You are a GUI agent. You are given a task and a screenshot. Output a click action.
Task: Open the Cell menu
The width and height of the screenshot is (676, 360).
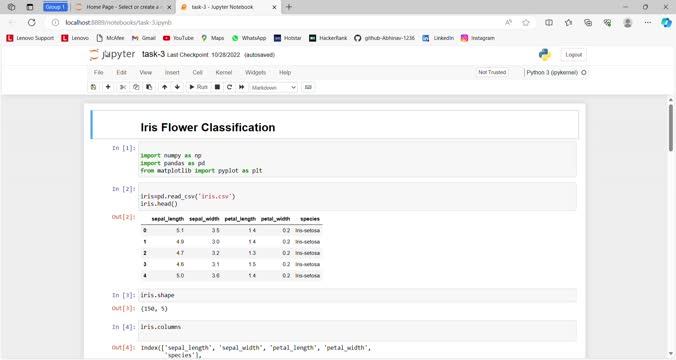(197, 72)
